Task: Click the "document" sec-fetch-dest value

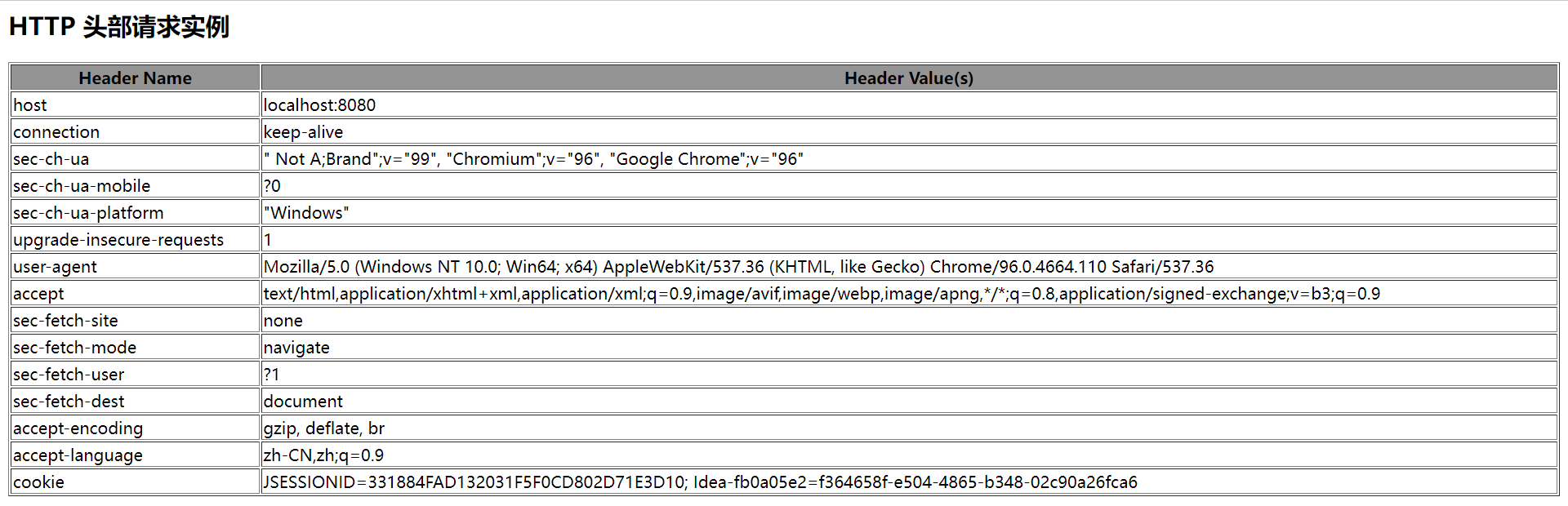Action: pos(303,402)
